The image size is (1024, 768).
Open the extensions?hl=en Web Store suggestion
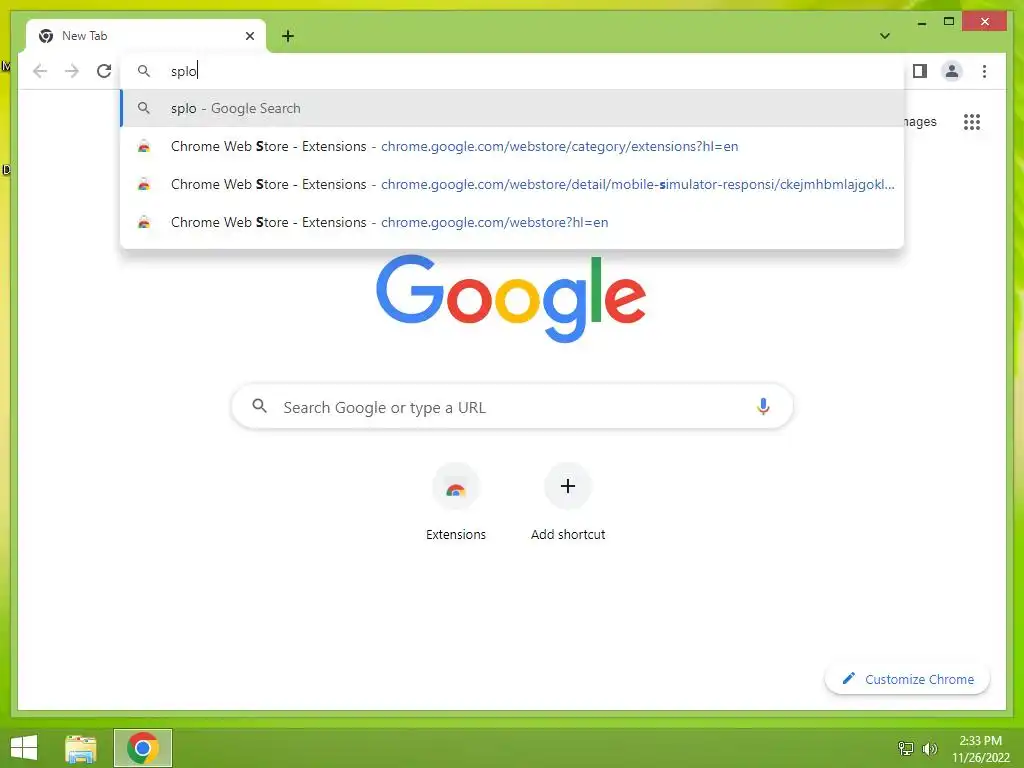click(513, 146)
